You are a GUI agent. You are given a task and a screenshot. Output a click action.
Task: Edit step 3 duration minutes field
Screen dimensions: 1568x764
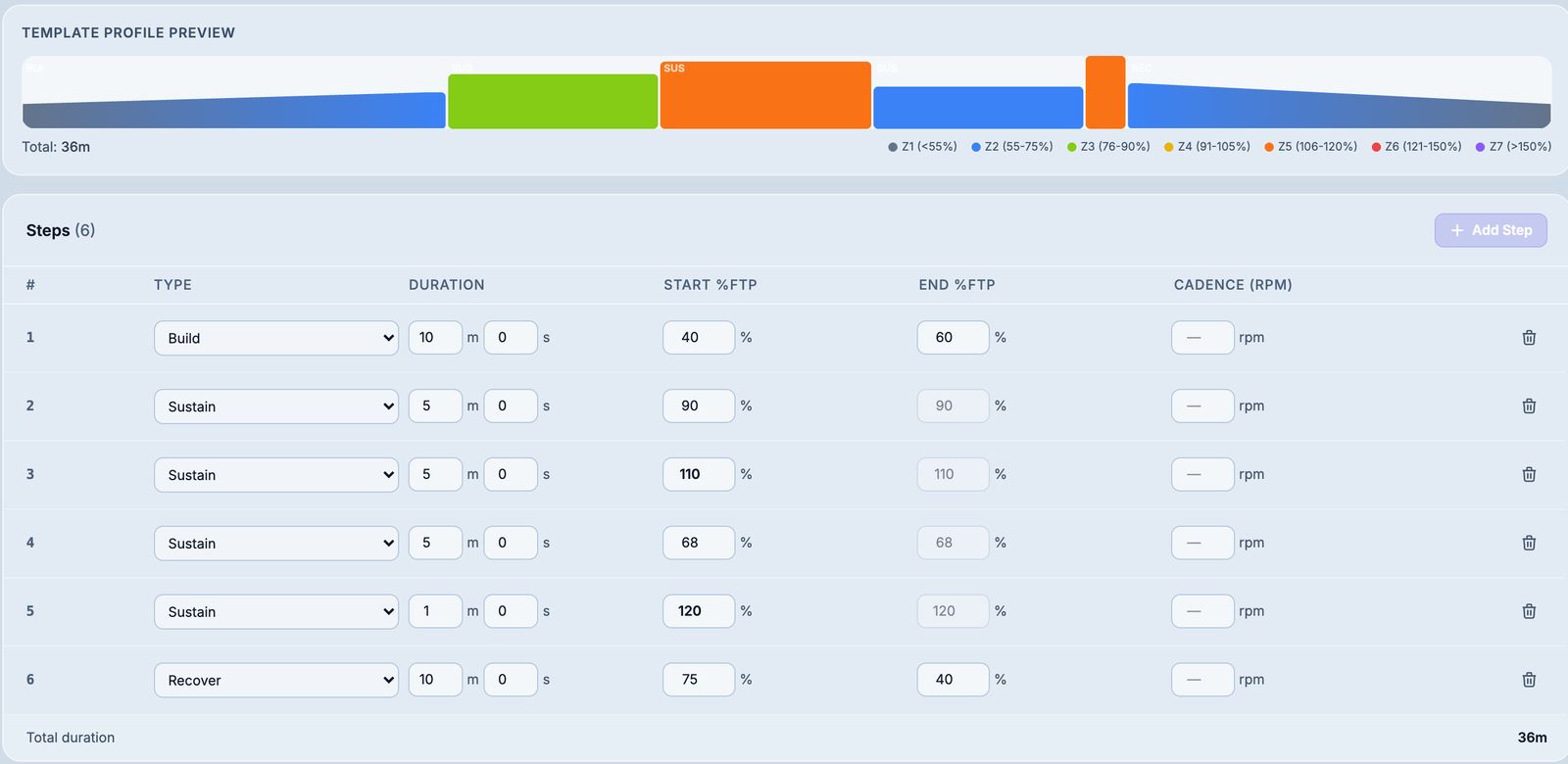coord(435,474)
